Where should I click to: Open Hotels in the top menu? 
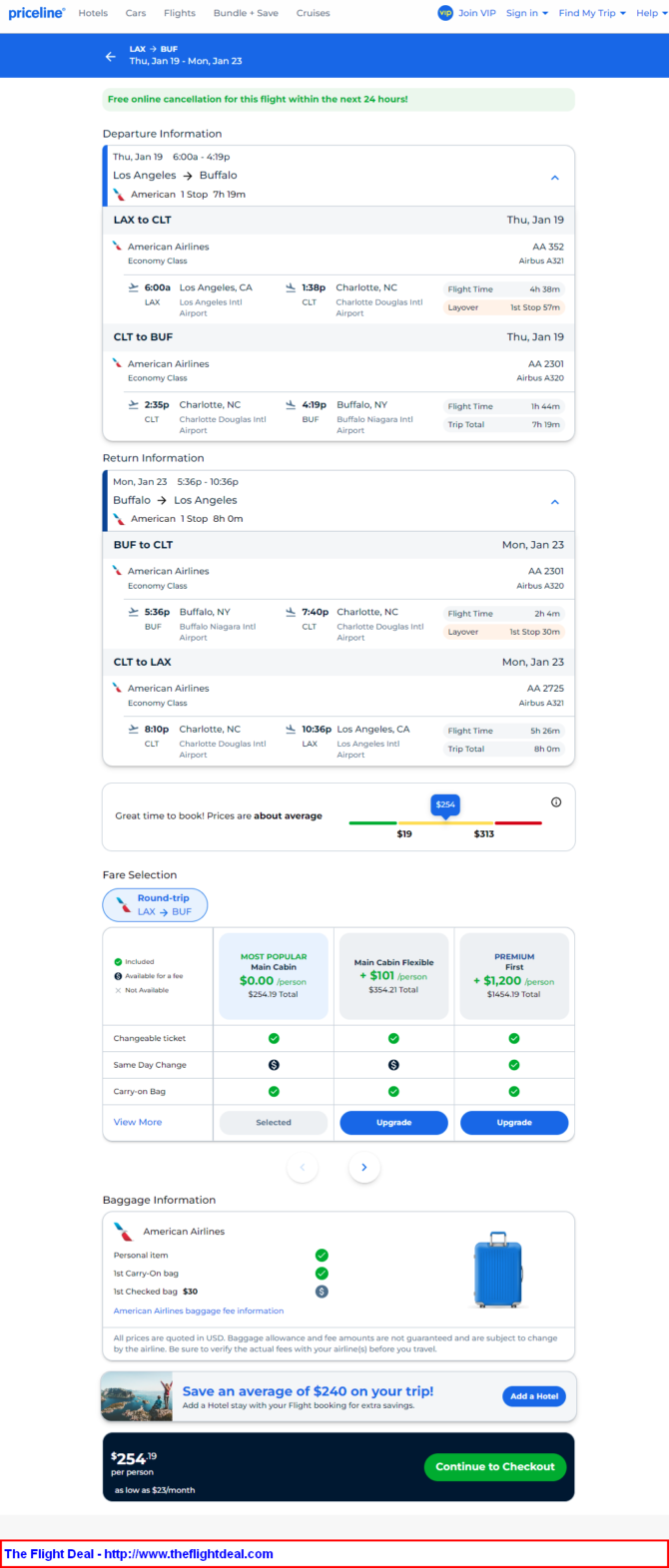(x=93, y=13)
